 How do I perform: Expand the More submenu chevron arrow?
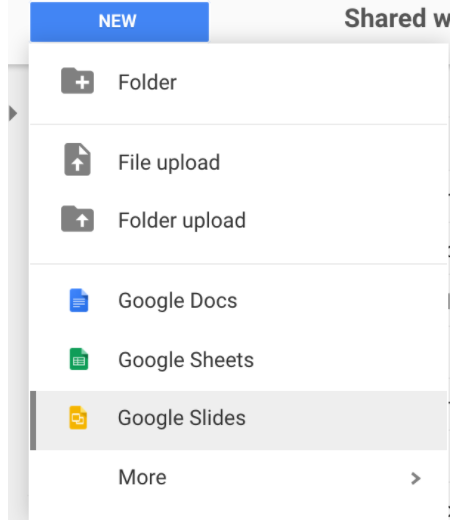pyautogui.click(x=416, y=478)
